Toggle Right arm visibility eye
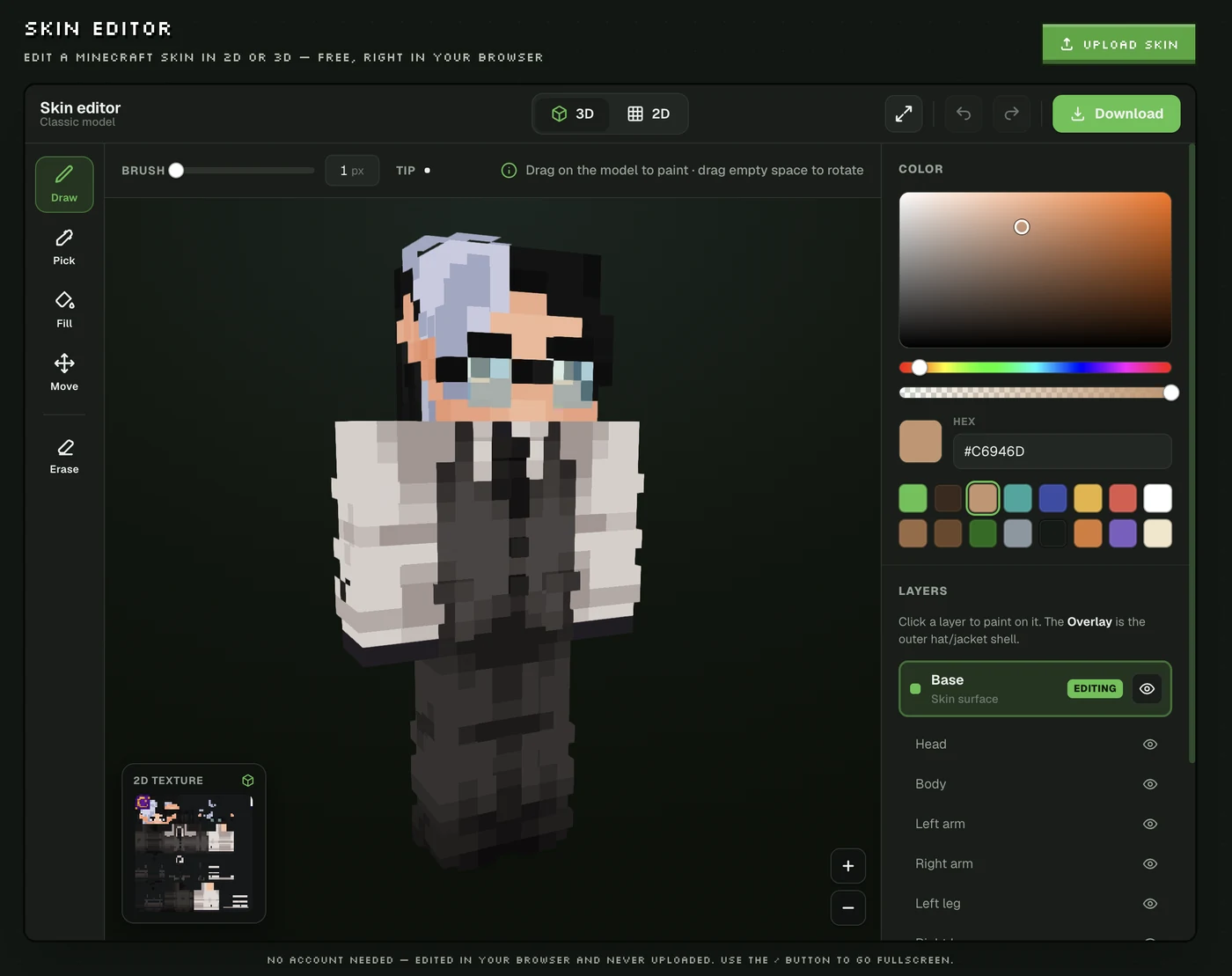This screenshot has width=1232, height=976. click(1150, 864)
